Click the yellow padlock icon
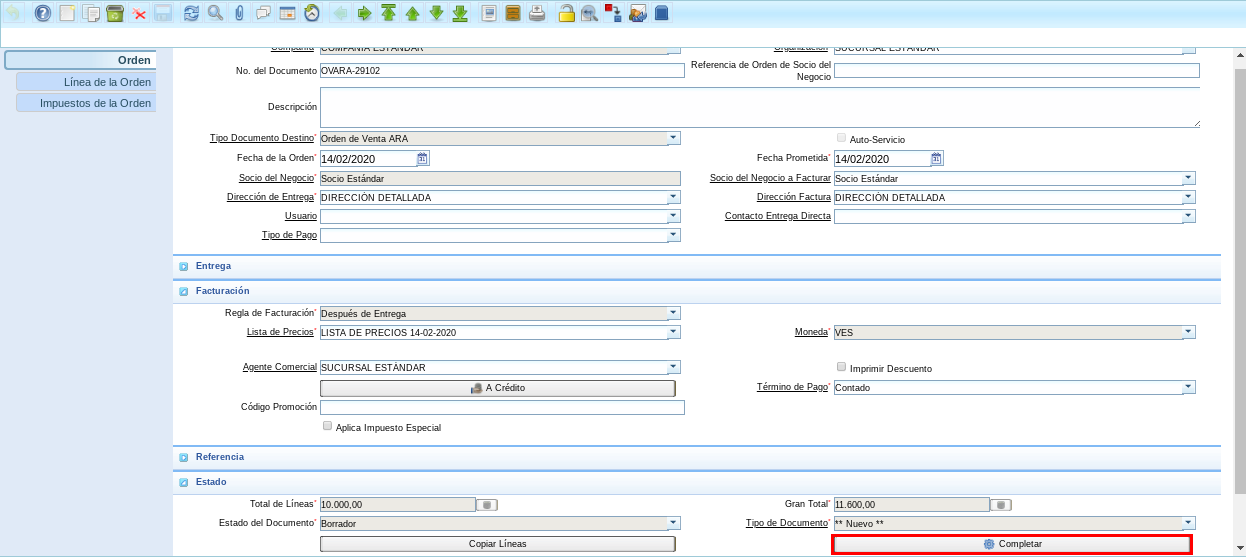This screenshot has height=557, width=1246. click(566, 14)
